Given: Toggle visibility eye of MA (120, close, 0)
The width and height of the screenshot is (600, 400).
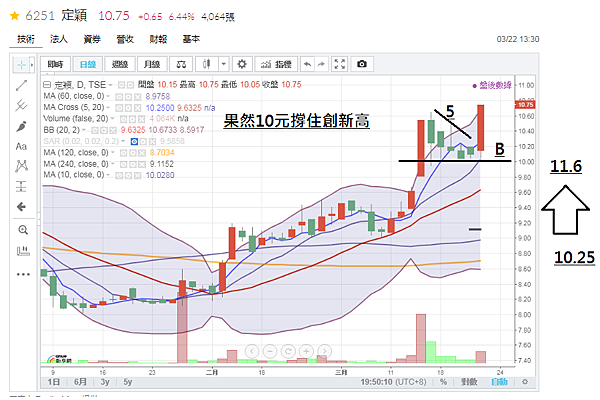Looking at the screenshot, I should point(124,153).
